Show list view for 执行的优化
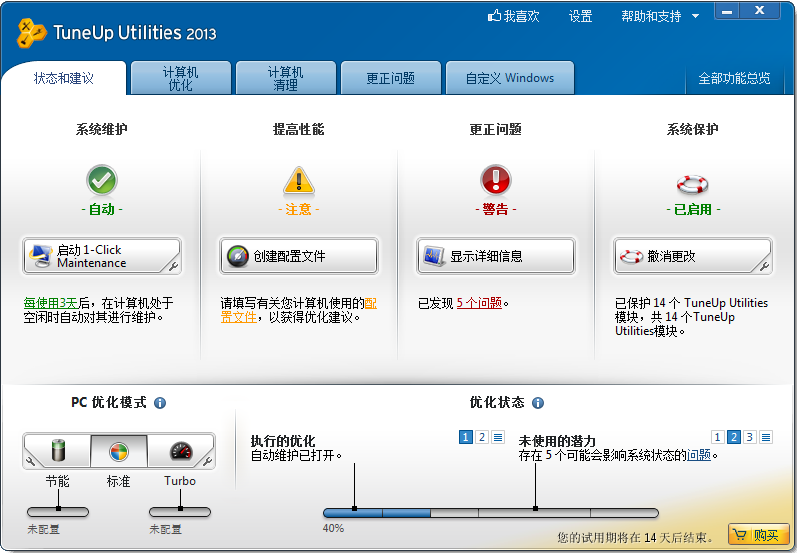The width and height of the screenshot is (797, 553). (498, 437)
